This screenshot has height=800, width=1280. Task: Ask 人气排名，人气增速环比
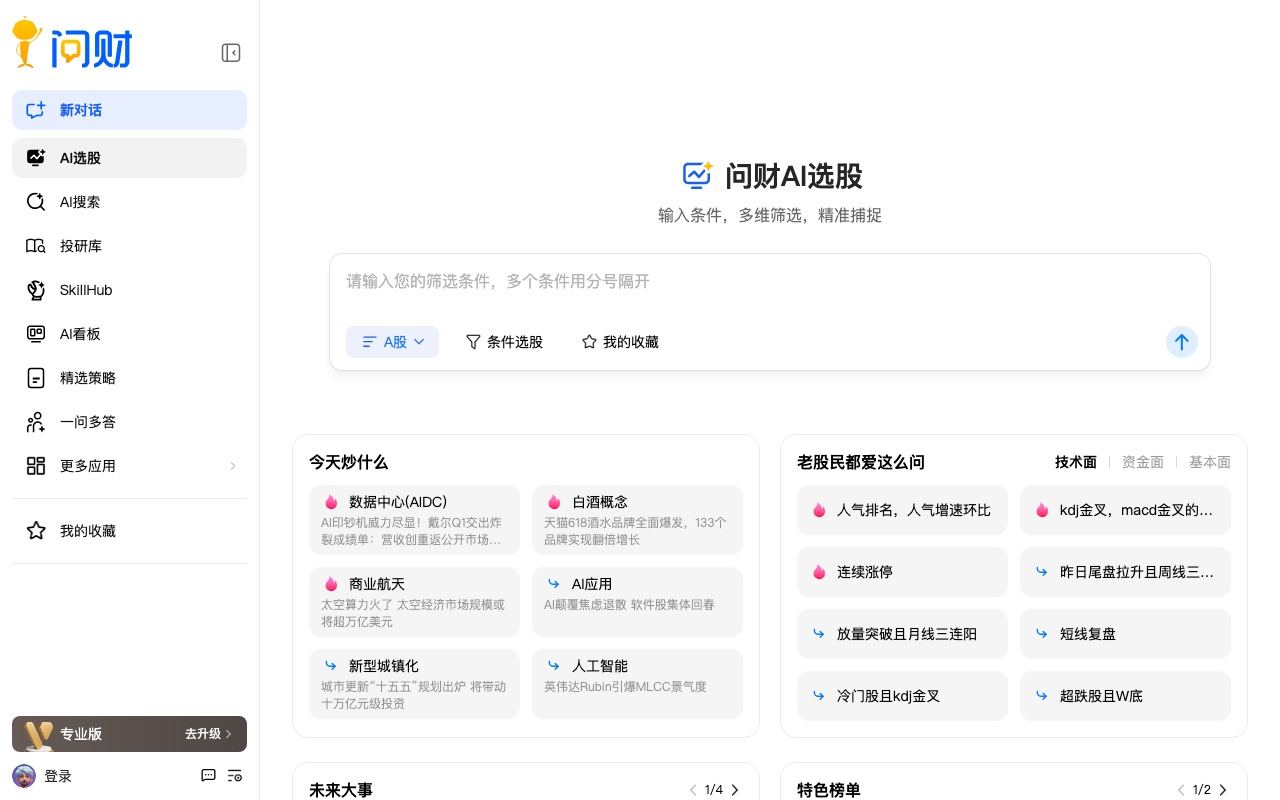coord(902,510)
